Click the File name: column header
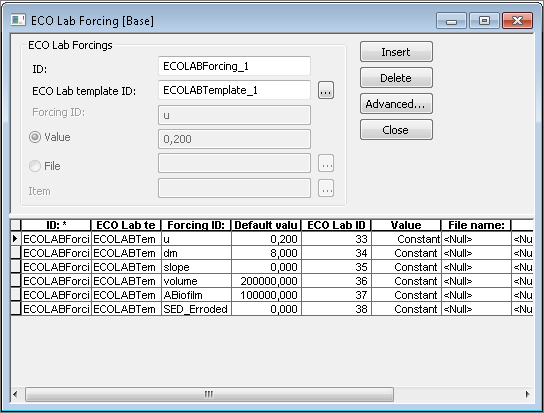This screenshot has height=413, width=544. (x=476, y=225)
